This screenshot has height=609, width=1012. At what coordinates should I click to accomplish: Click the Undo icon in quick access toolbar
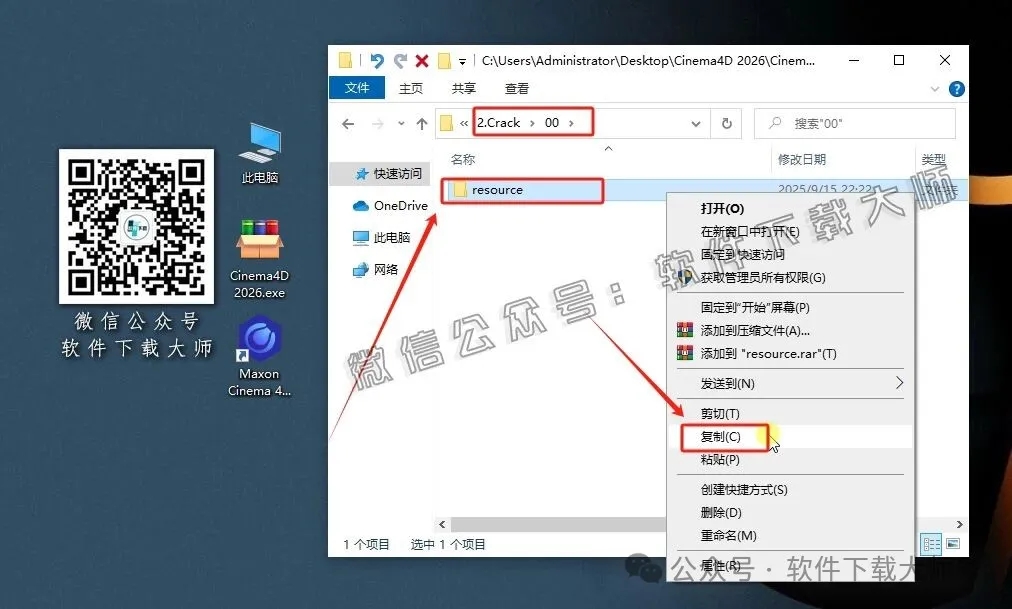click(x=376, y=61)
